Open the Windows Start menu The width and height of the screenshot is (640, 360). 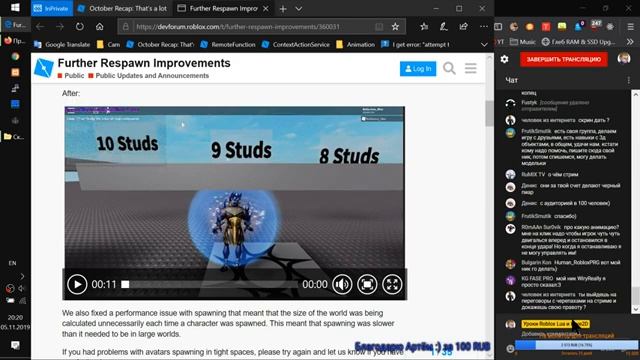click(x=15, y=8)
